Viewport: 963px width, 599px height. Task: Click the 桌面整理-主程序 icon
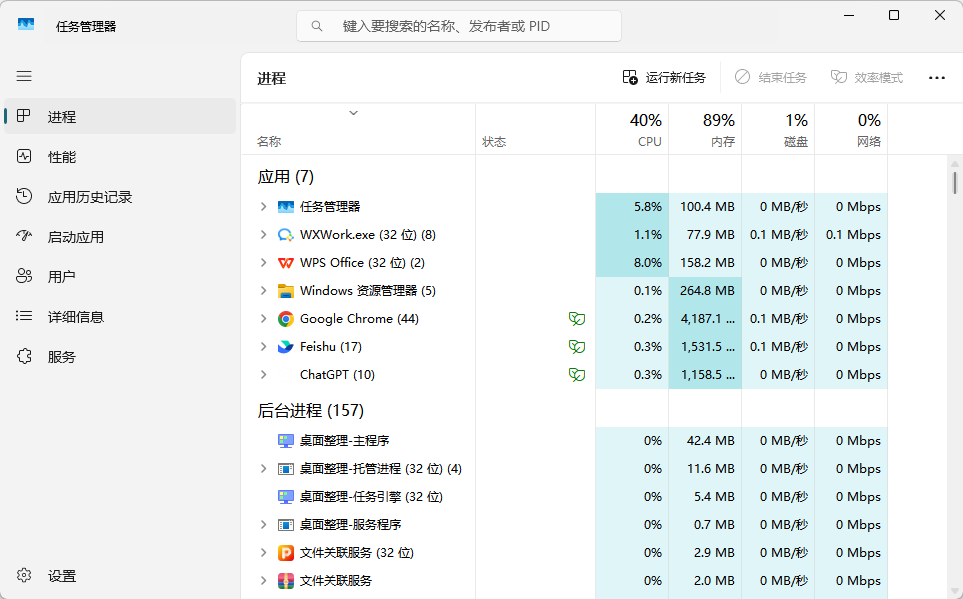point(286,441)
